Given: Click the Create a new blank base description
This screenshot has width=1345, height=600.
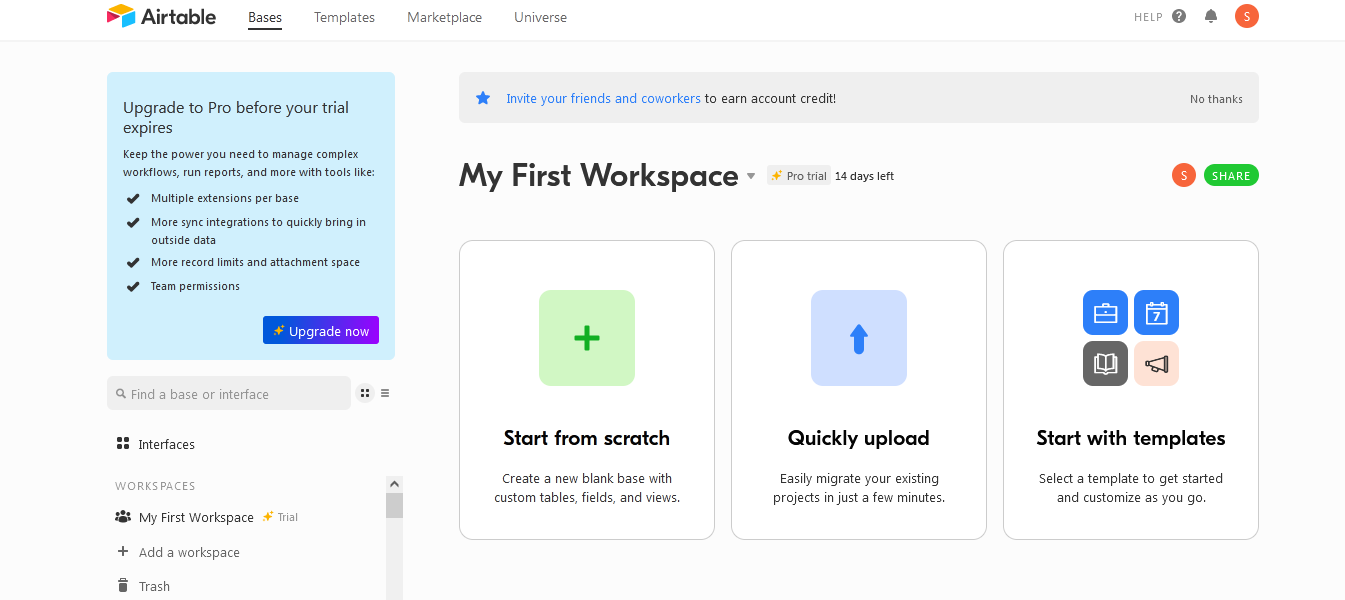Looking at the screenshot, I should coord(587,488).
